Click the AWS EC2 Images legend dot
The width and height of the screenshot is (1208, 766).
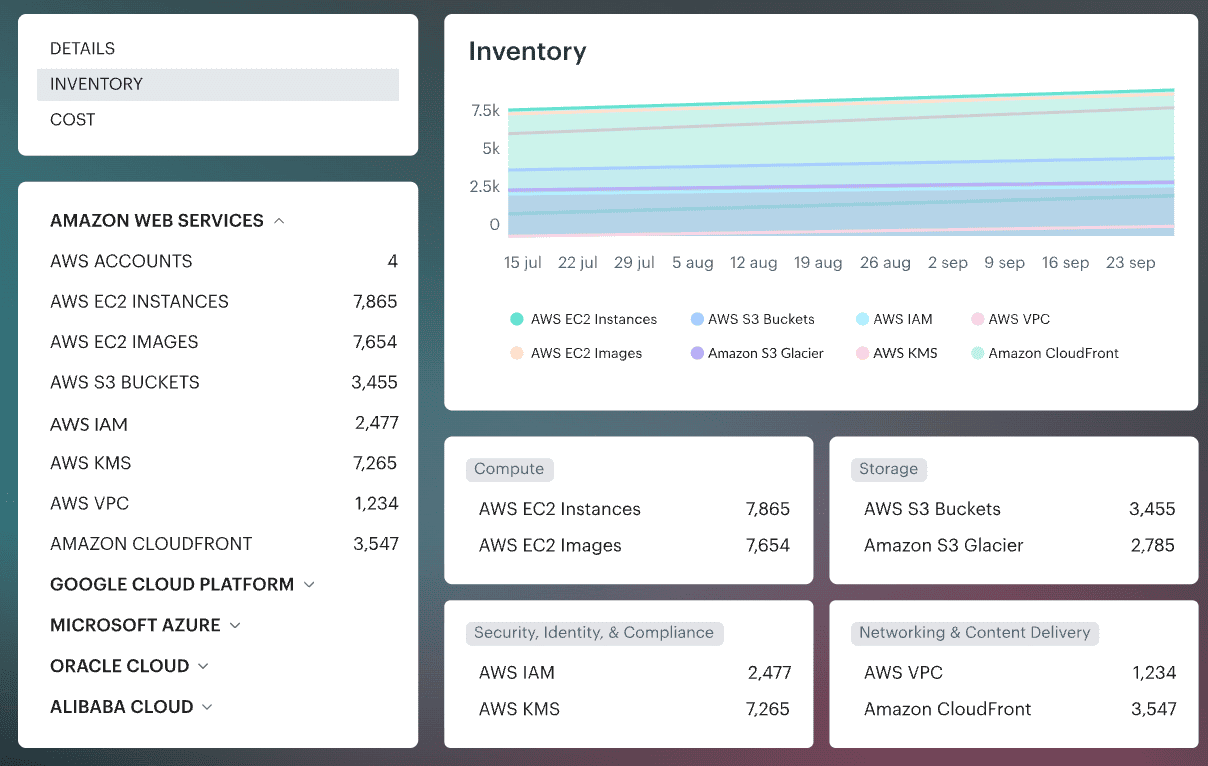click(x=517, y=353)
